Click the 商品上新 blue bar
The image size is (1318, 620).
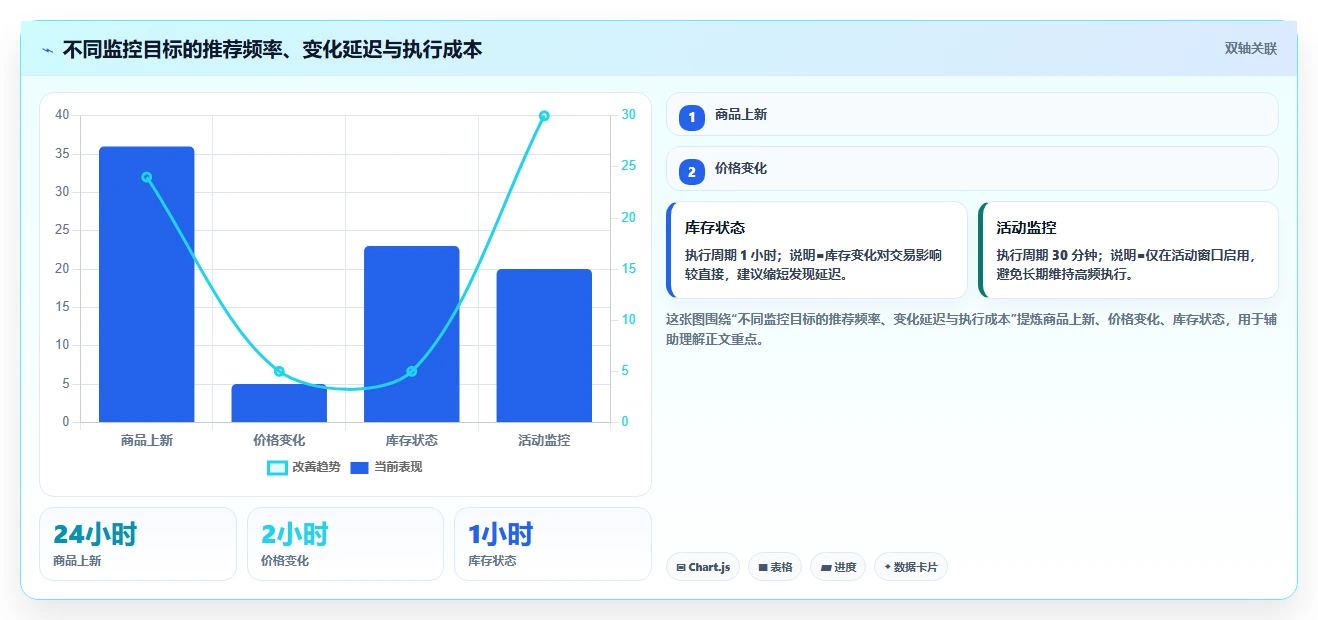[x=146, y=284]
